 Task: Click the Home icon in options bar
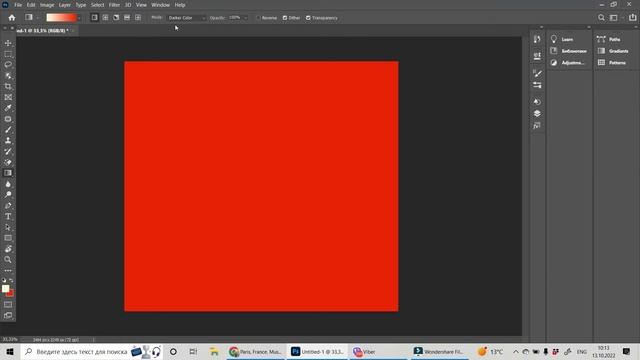click(12, 18)
